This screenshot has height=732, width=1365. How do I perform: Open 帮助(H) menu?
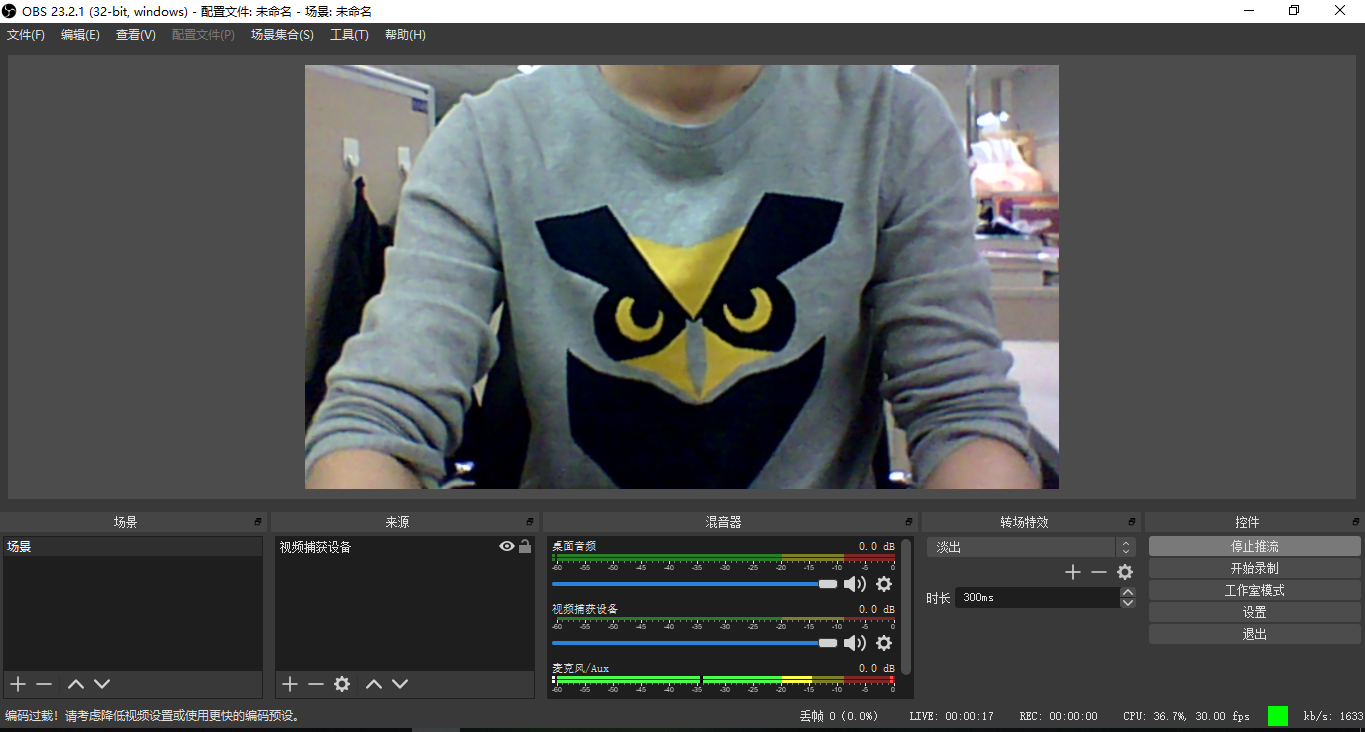pos(405,35)
